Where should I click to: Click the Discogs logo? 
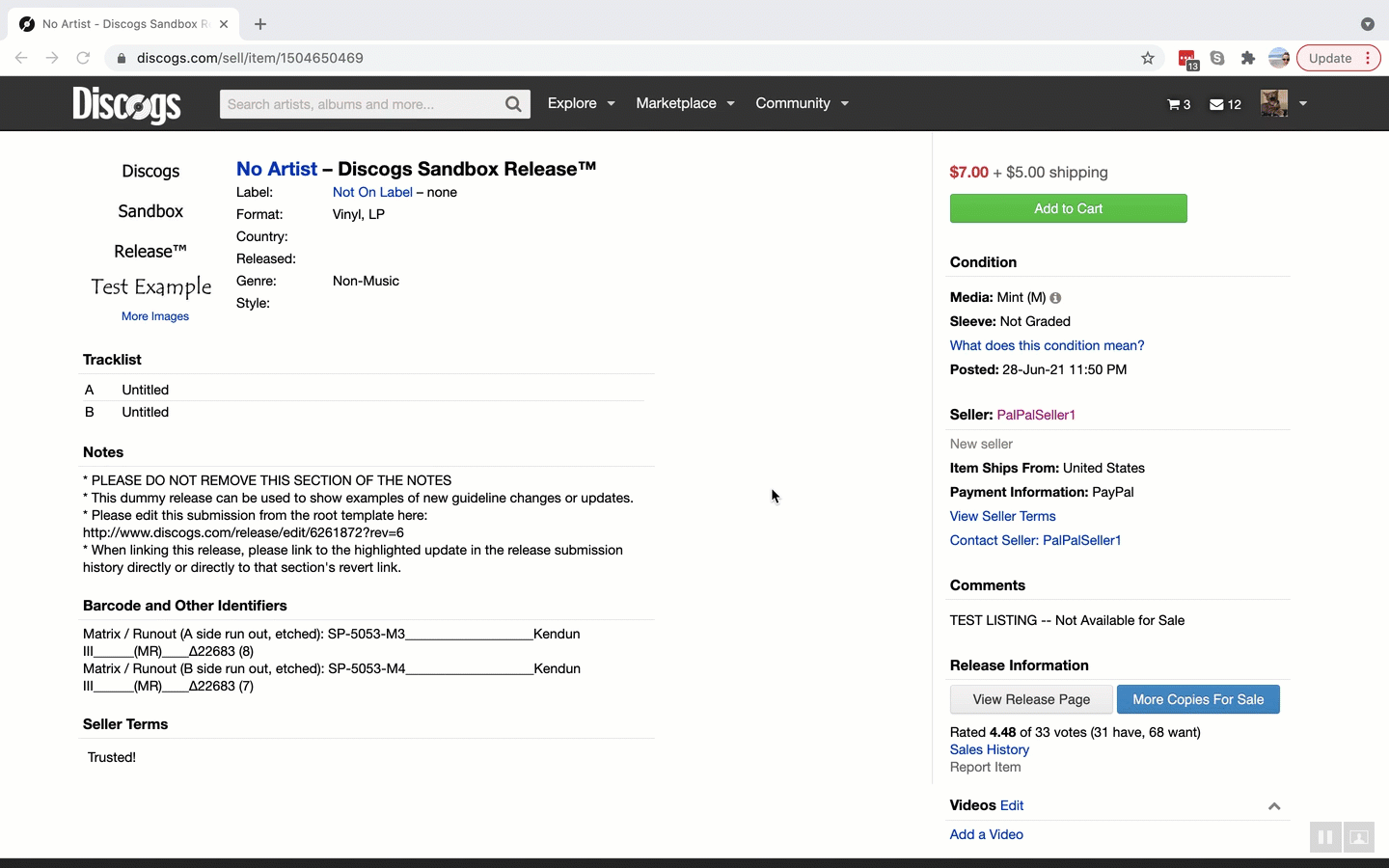[126, 104]
